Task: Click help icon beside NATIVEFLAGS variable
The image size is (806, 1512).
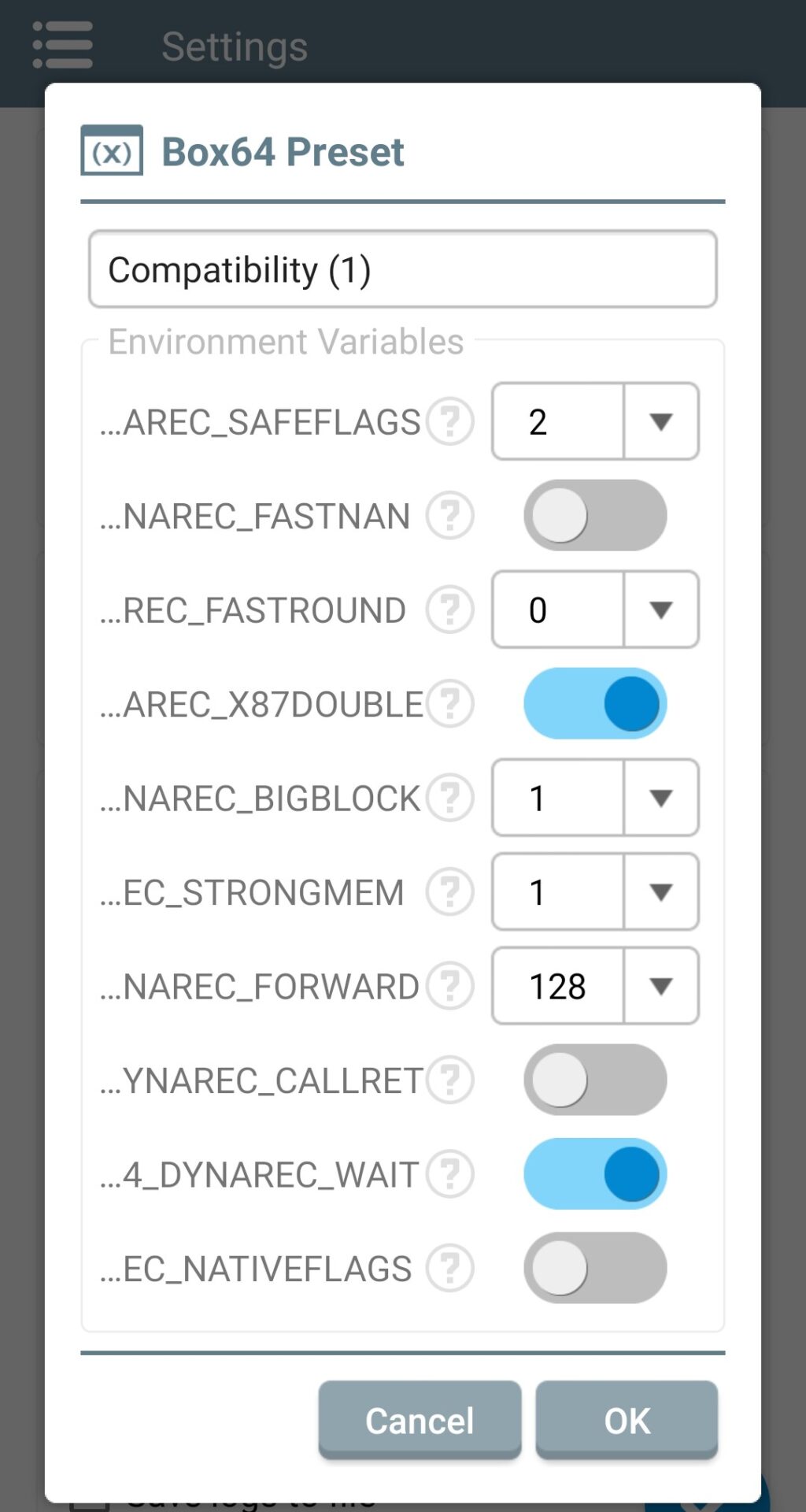Action: click(x=450, y=1267)
